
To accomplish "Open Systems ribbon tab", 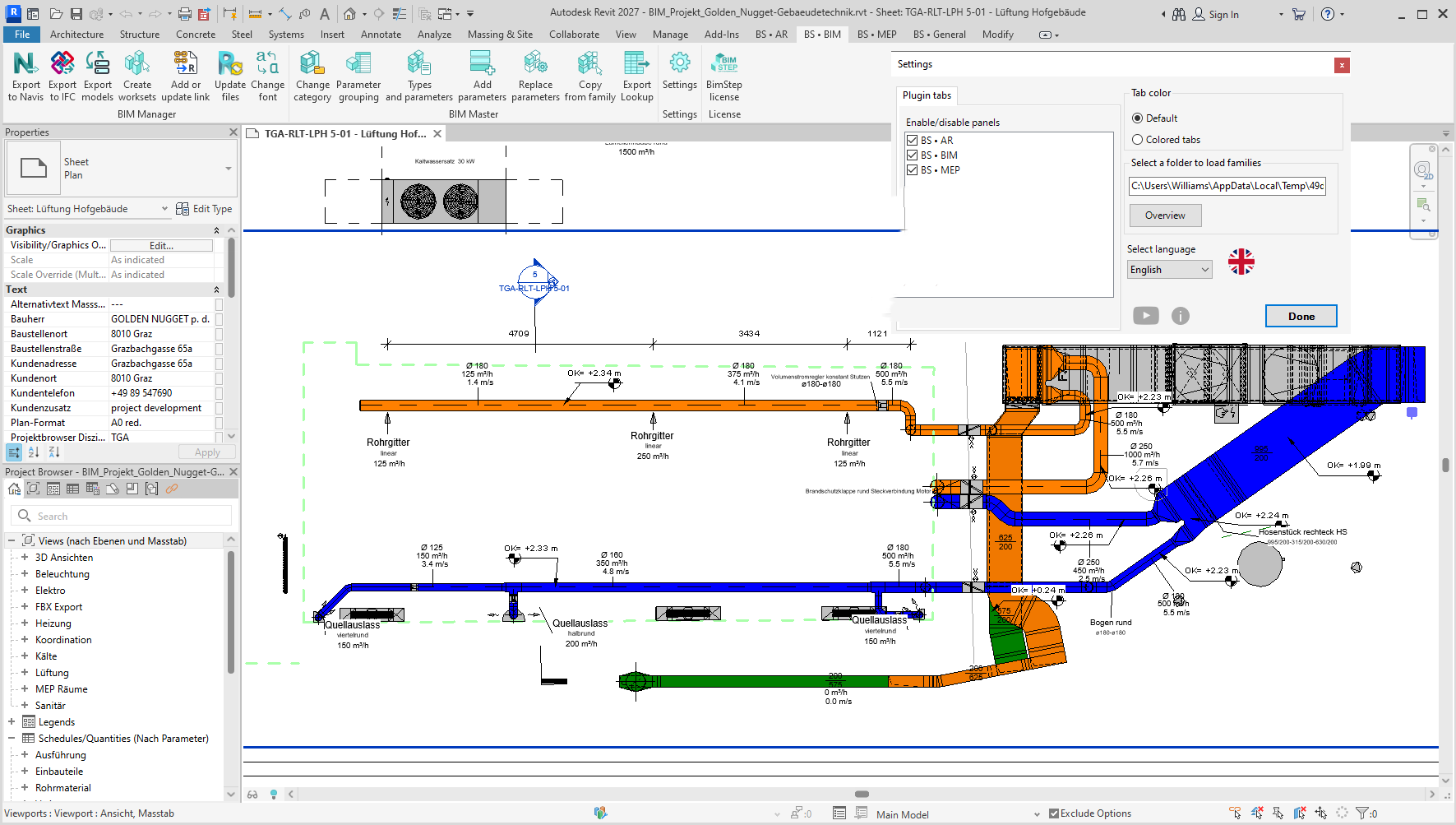I will pos(286,35).
